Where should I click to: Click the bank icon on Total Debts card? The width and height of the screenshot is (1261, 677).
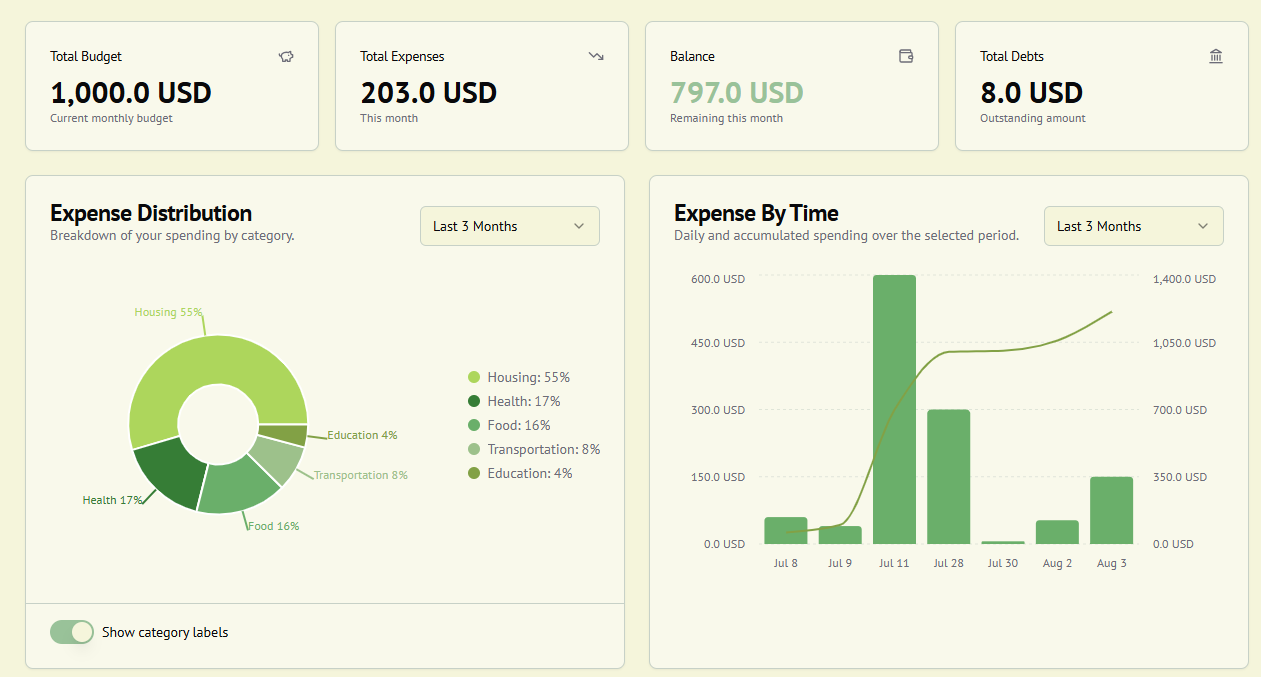point(1216,56)
